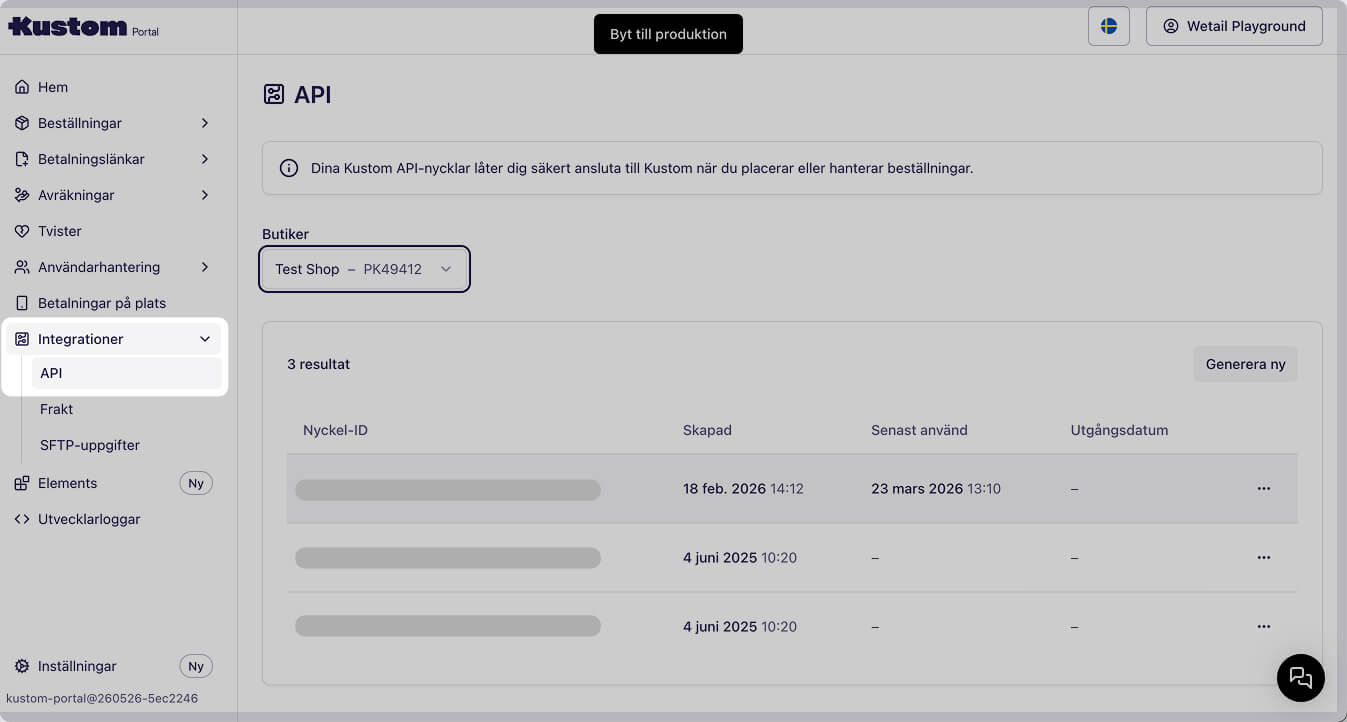Click the 18 feb. 2026 14:12 date cell
This screenshot has width=1347, height=722.
coord(743,489)
